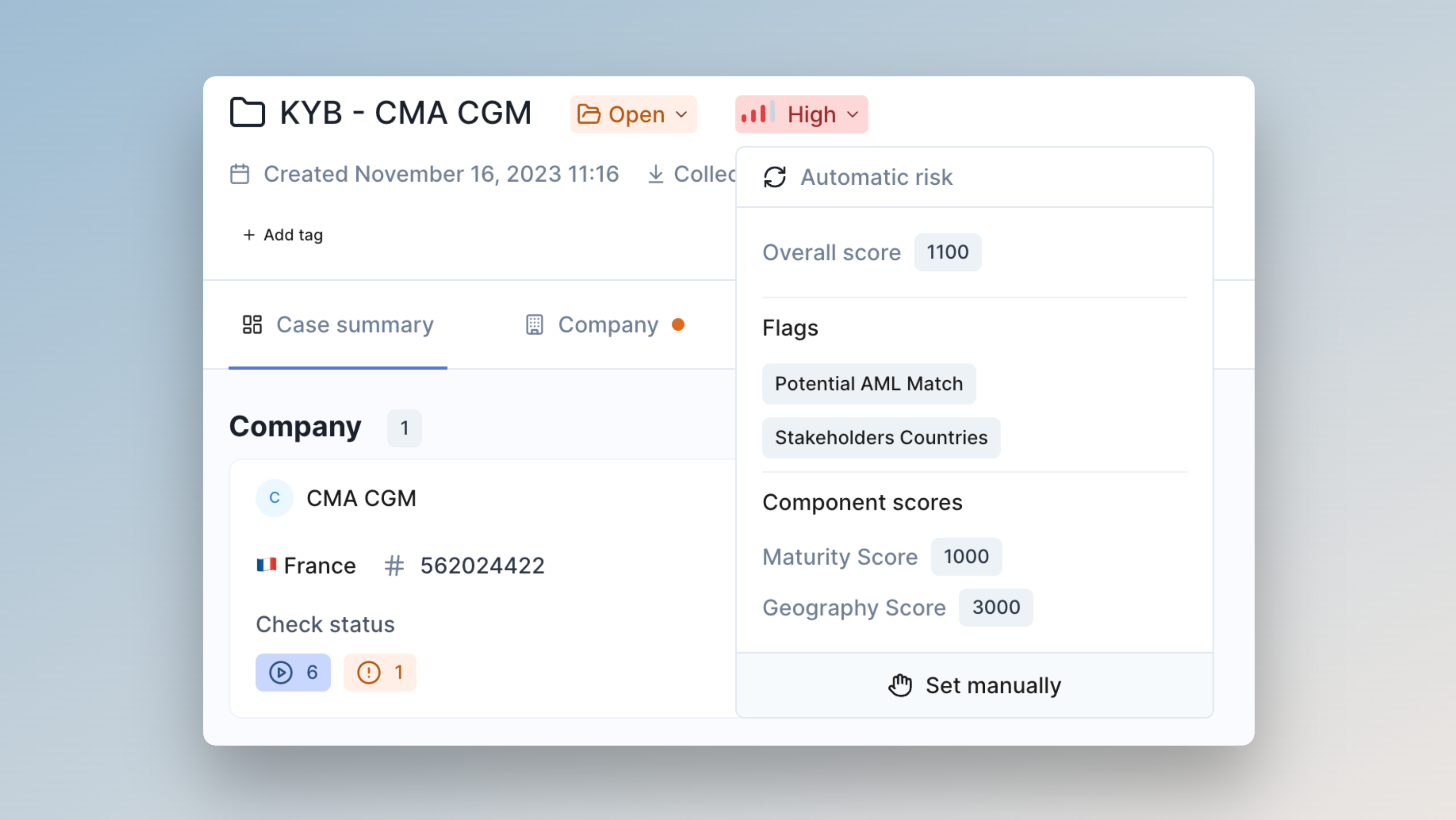Click the download icon beside Collec text
Viewport: 1456px width, 820px height.
coord(655,174)
